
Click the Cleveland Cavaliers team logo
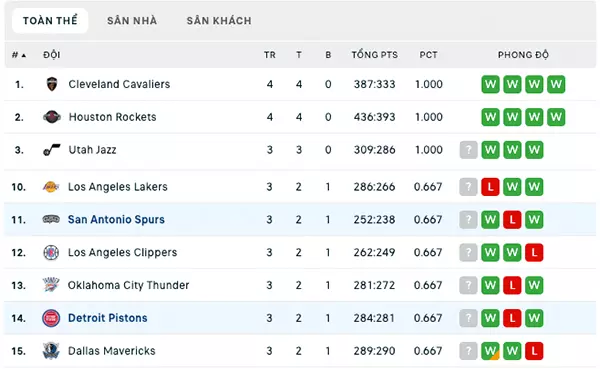pyautogui.click(x=52, y=84)
